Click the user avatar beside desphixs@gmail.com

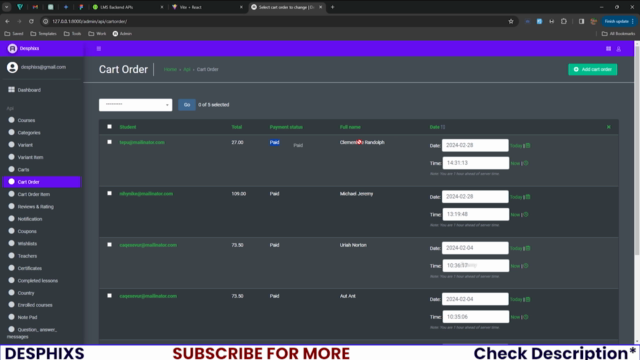12,67
